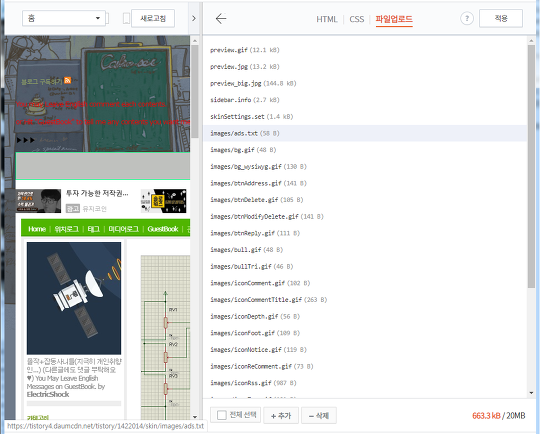Screen dimensions: 540x434
Task: Open Home link in blog preview menu
Action: 37,229
